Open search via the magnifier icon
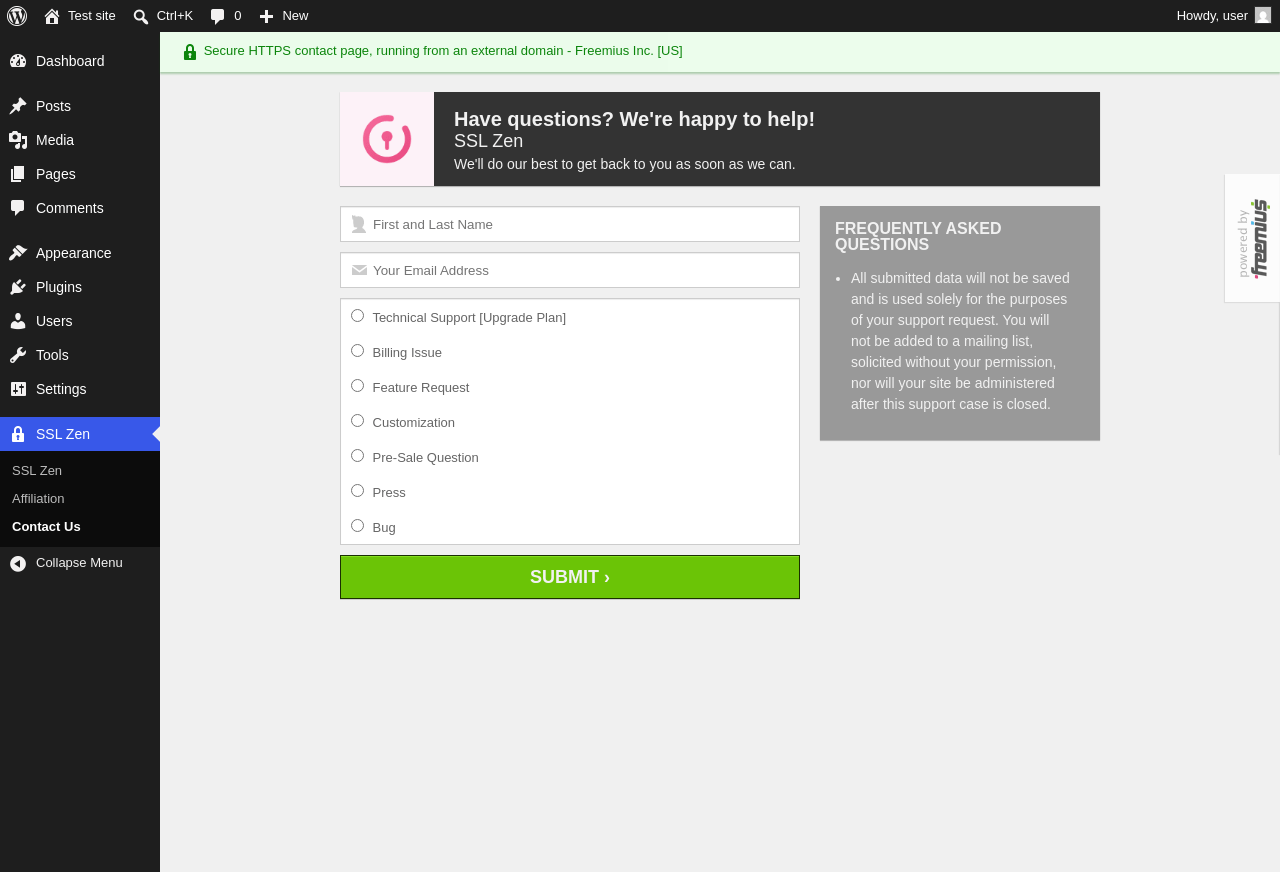The height and width of the screenshot is (872, 1280). tap(141, 16)
